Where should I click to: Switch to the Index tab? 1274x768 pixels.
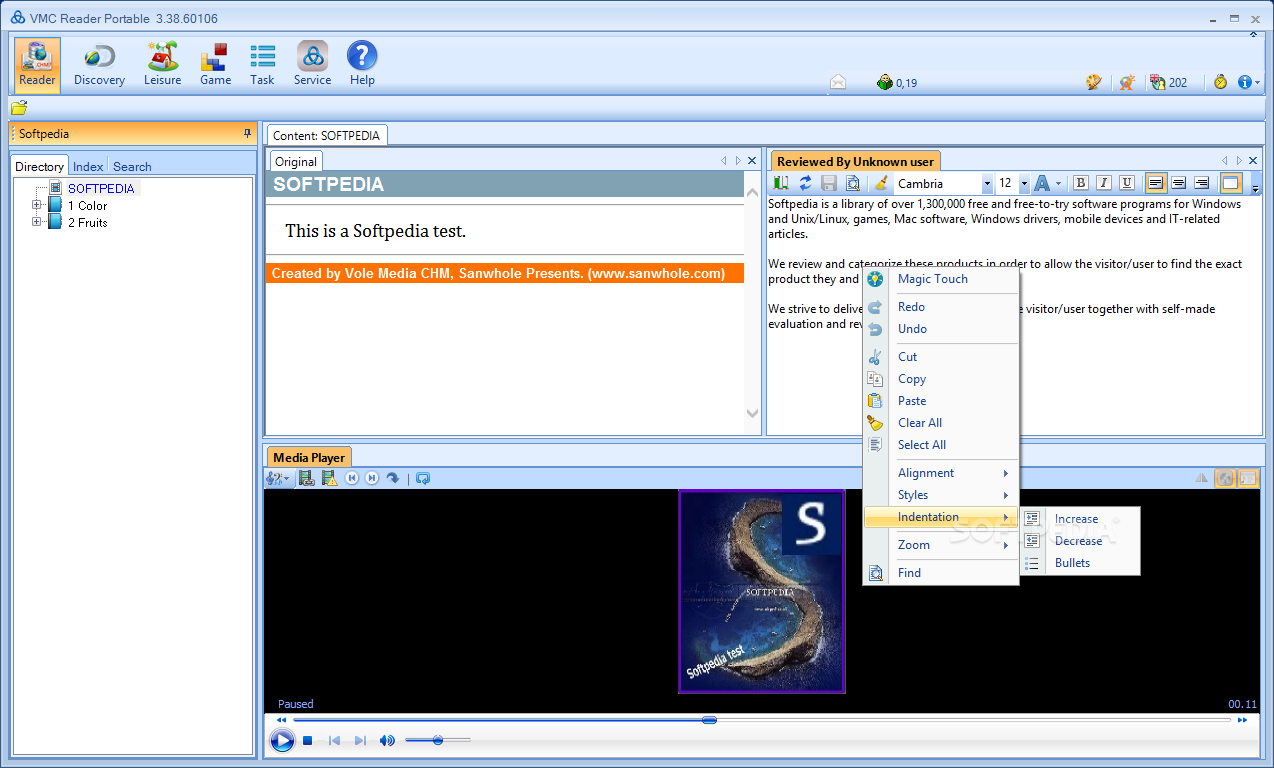point(88,167)
